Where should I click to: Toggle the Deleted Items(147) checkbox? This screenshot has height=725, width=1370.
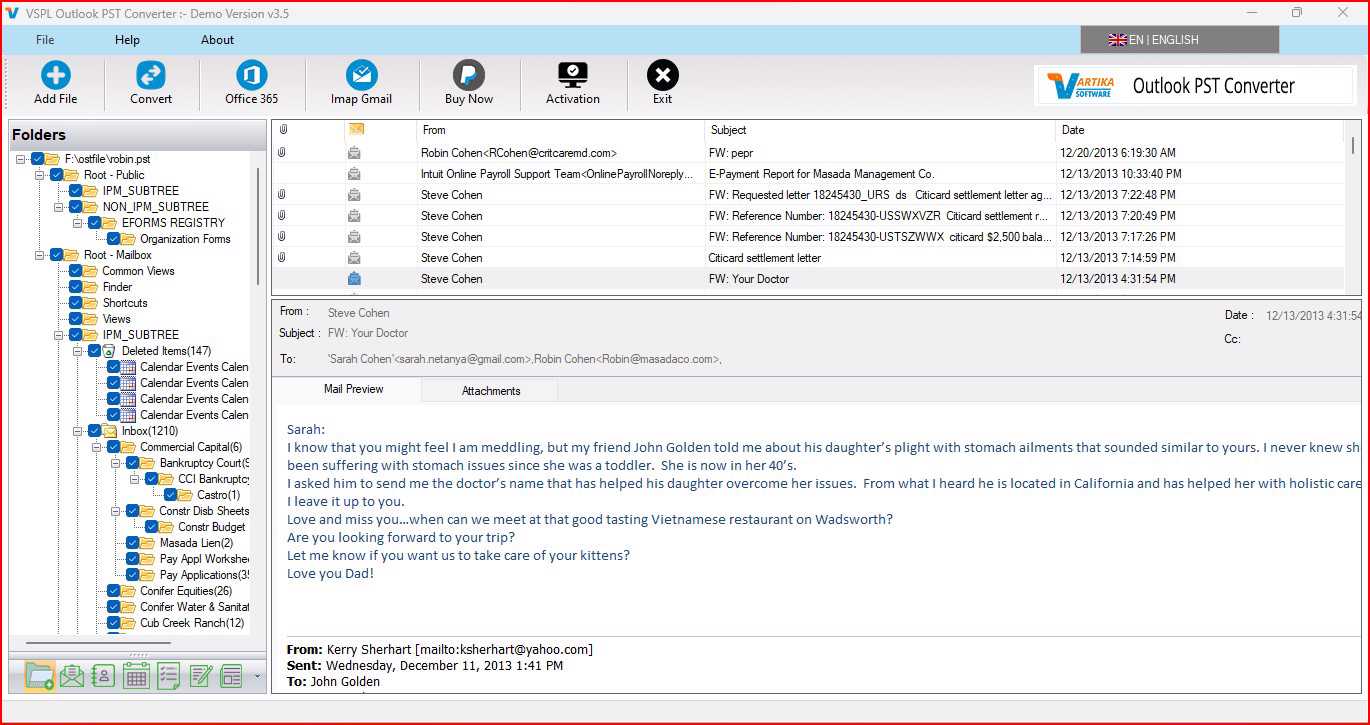94,351
